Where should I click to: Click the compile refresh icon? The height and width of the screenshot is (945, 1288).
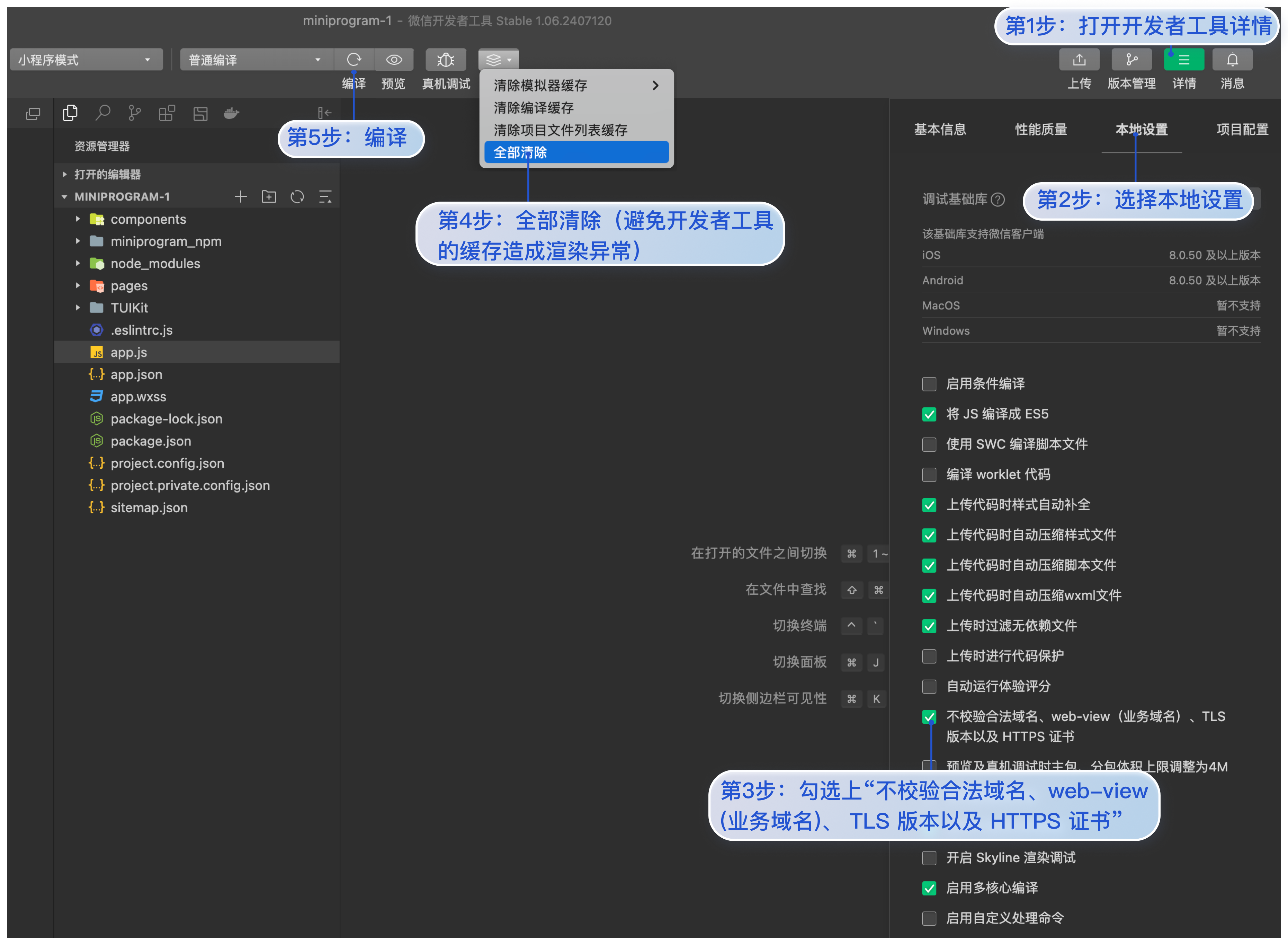click(x=354, y=60)
